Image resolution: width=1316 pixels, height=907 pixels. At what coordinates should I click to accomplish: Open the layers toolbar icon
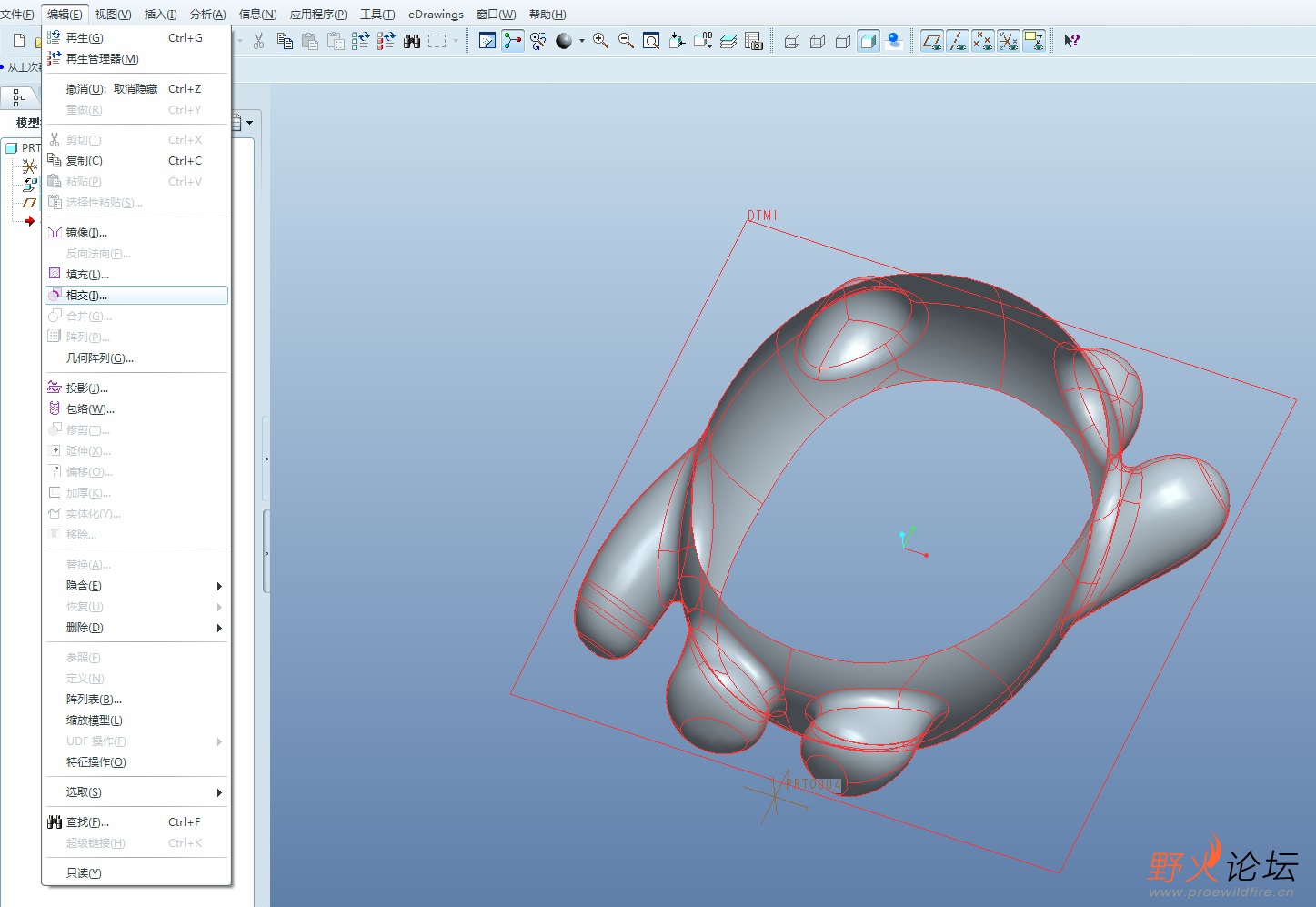tap(728, 41)
